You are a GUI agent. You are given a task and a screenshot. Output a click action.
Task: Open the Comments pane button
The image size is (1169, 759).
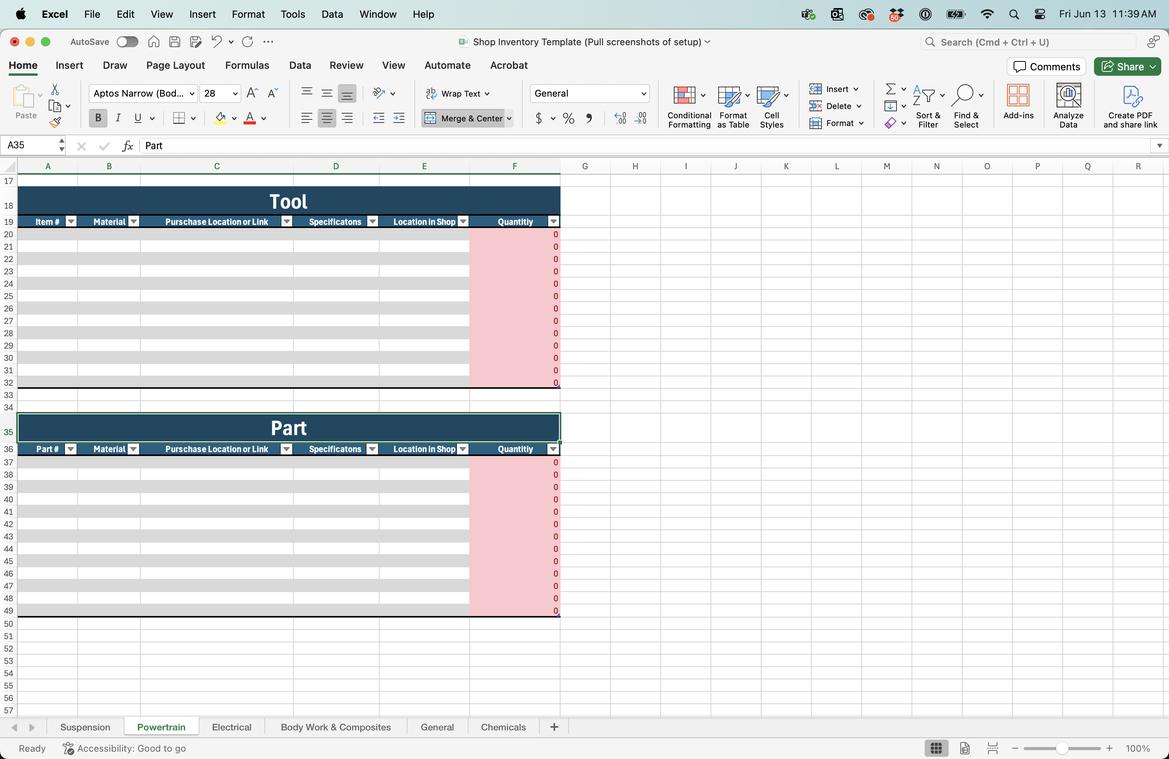pos(1046,66)
